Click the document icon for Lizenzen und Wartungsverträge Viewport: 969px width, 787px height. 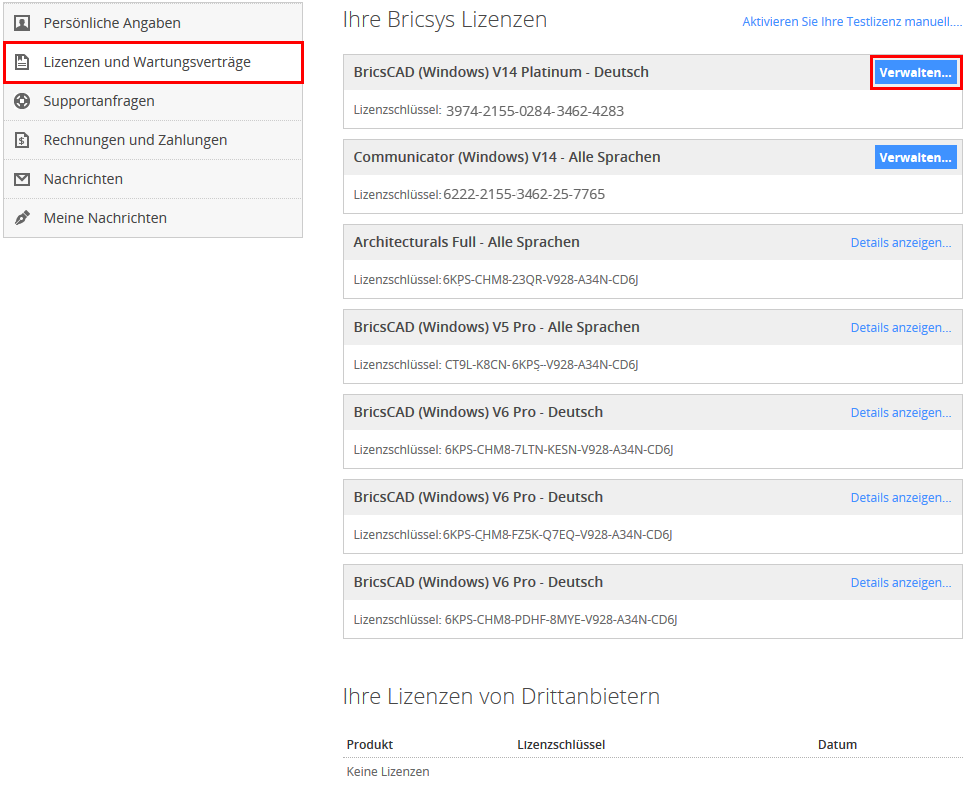click(x=22, y=62)
